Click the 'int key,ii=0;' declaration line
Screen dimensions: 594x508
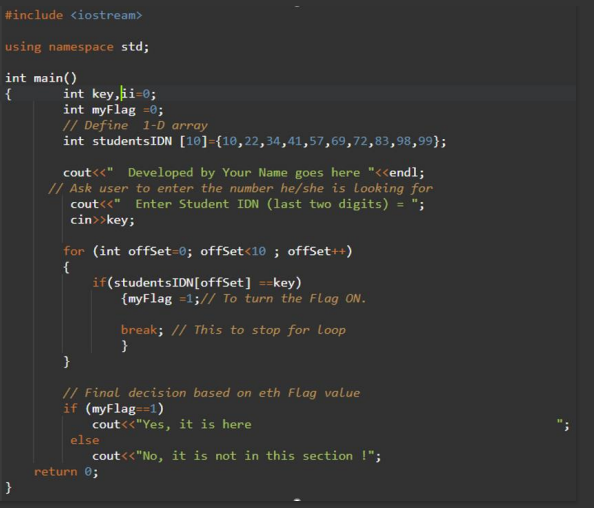[109, 94]
